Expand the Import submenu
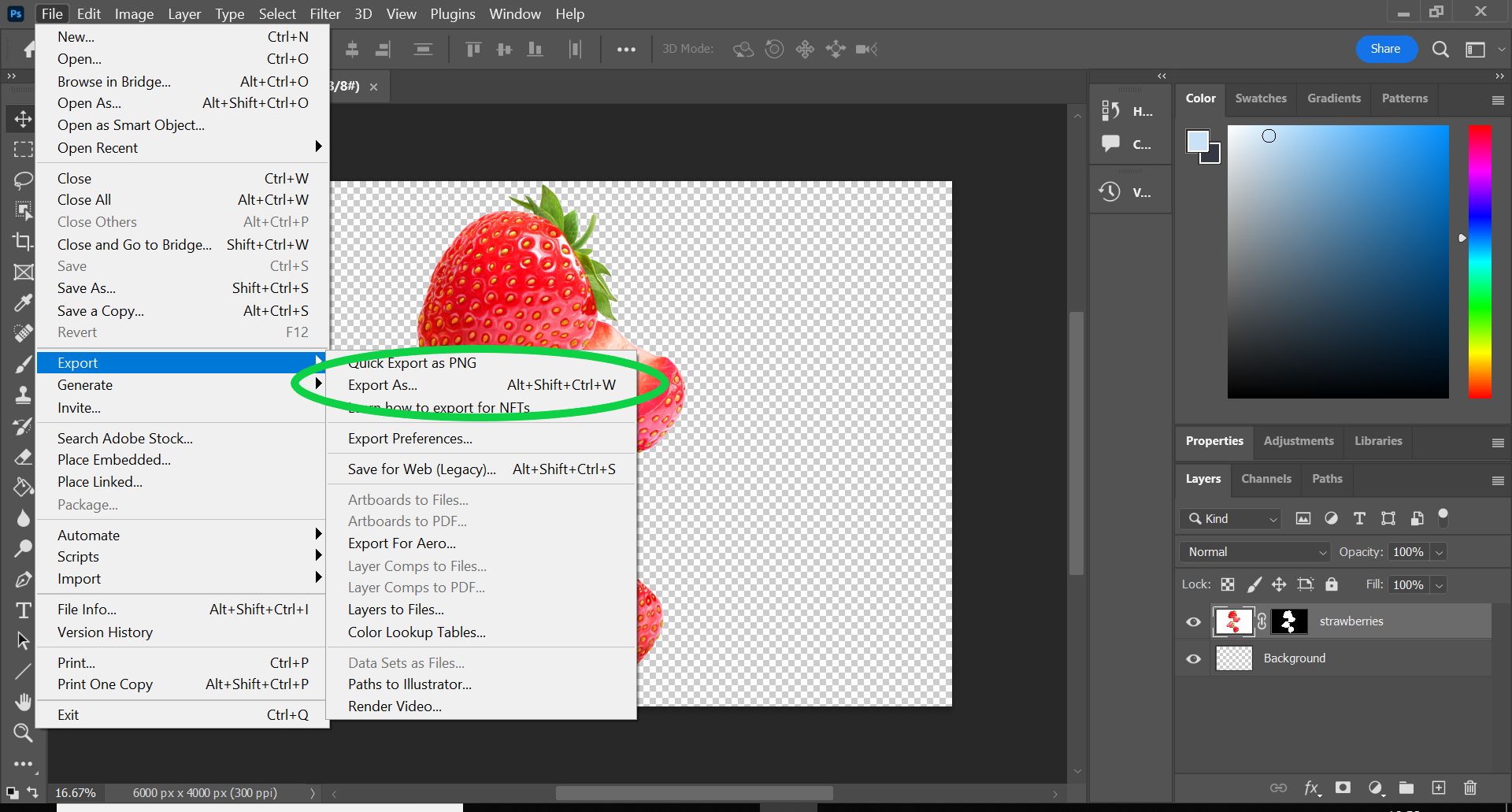The image size is (1512, 812). pyautogui.click(x=183, y=579)
